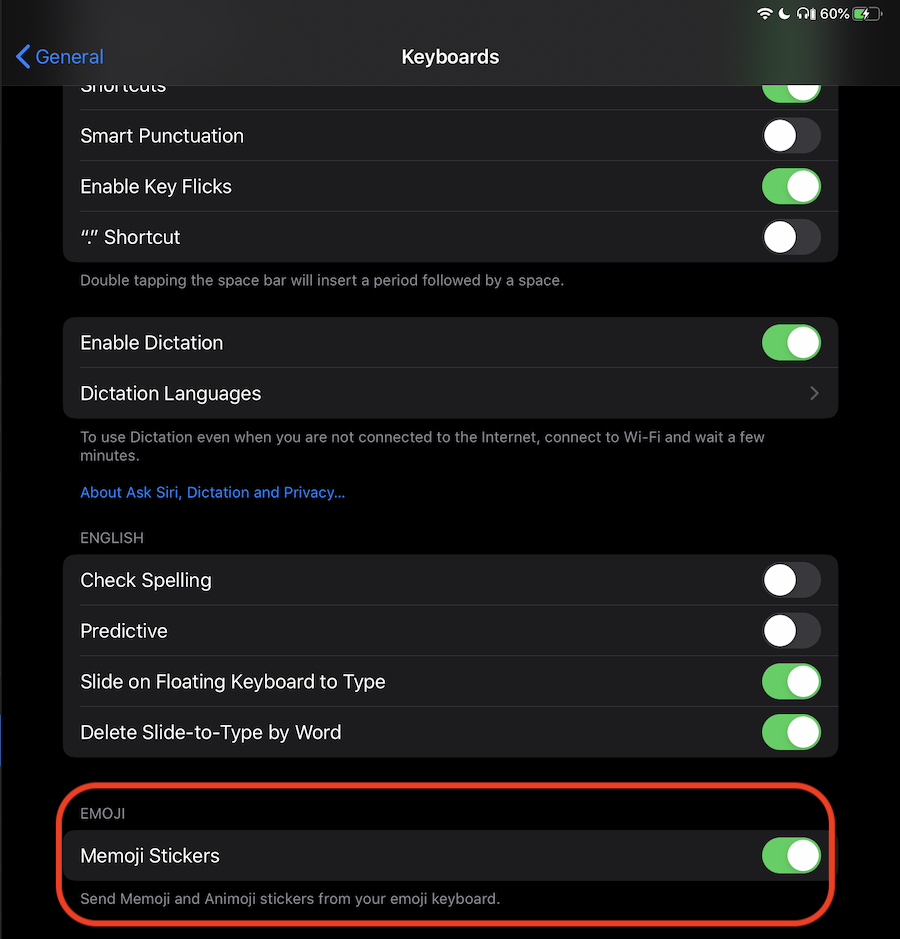900x939 pixels.
Task: Click the Wi-Fi status icon
Action: pyautogui.click(x=765, y=14)
